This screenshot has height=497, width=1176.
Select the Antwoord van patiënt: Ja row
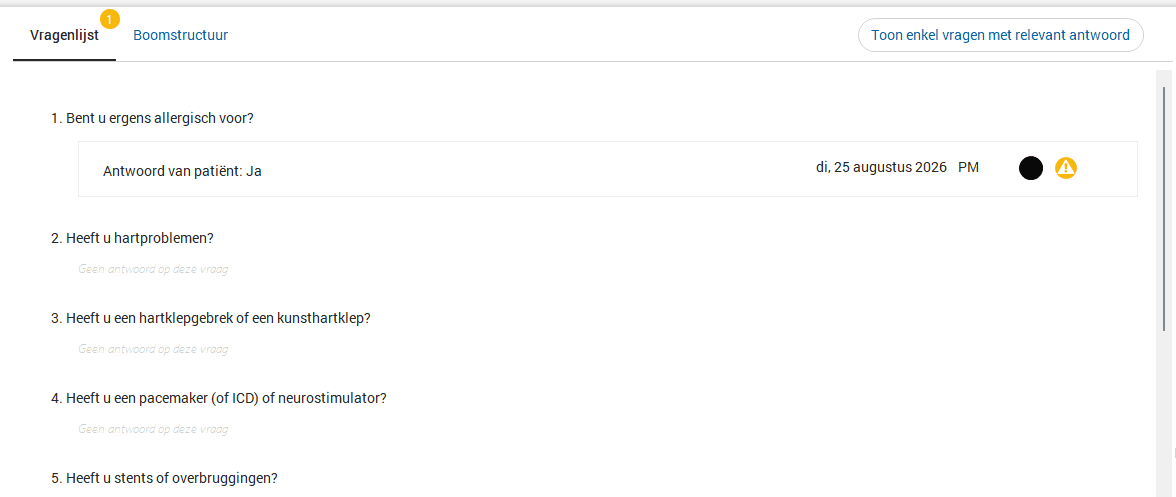(608, 169)
